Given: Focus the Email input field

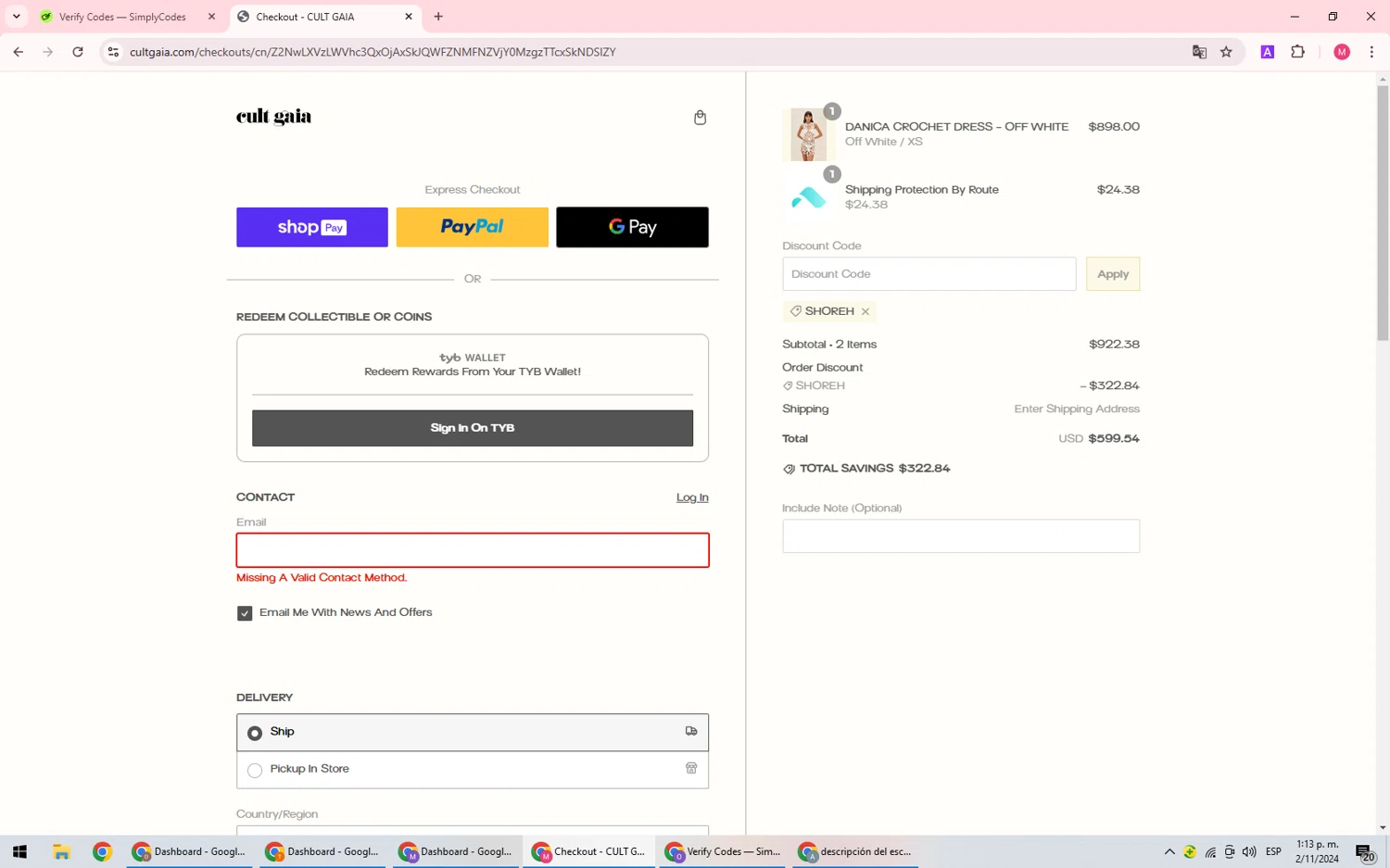Looking at the screenshot, I should point(473,550).
